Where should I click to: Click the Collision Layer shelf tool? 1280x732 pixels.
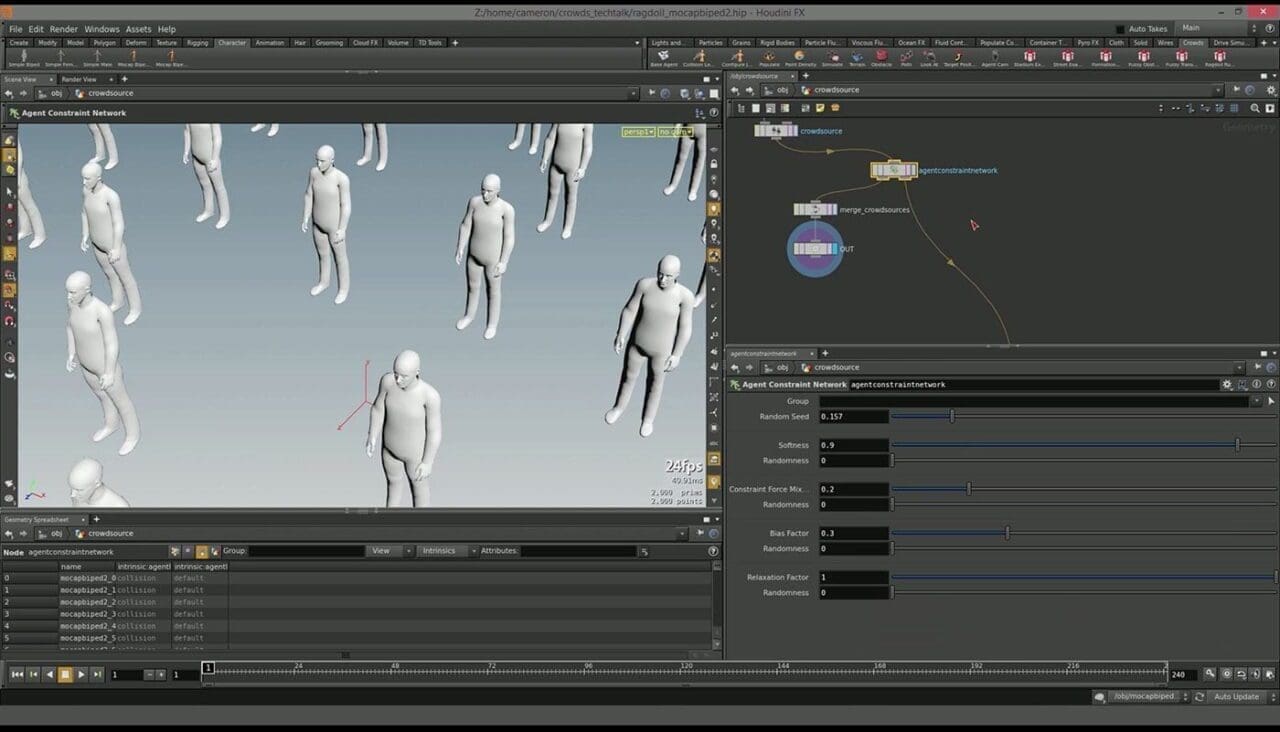click(699, 58)
